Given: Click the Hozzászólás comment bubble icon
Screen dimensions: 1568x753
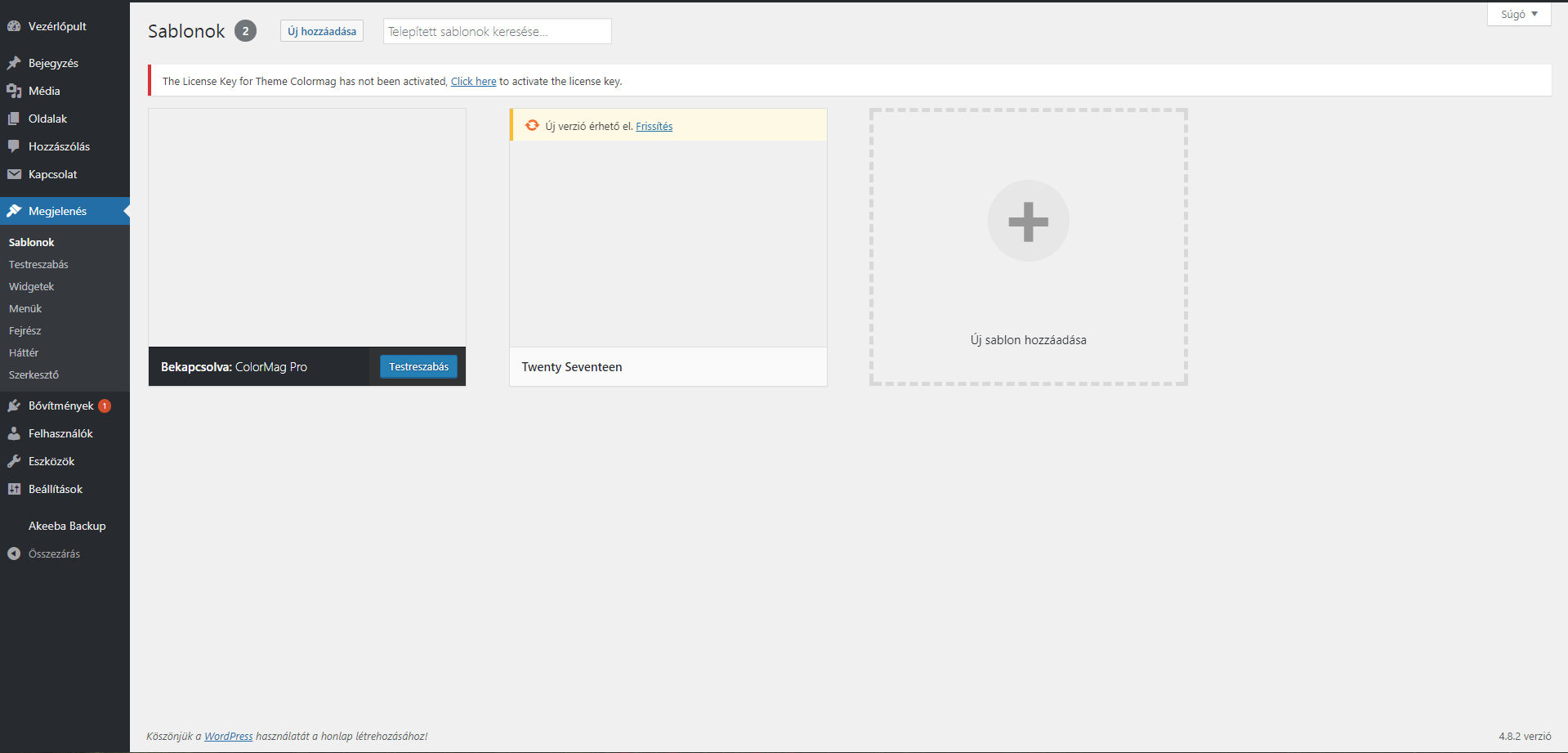Looking at the screenshot, I should point(14,146).
